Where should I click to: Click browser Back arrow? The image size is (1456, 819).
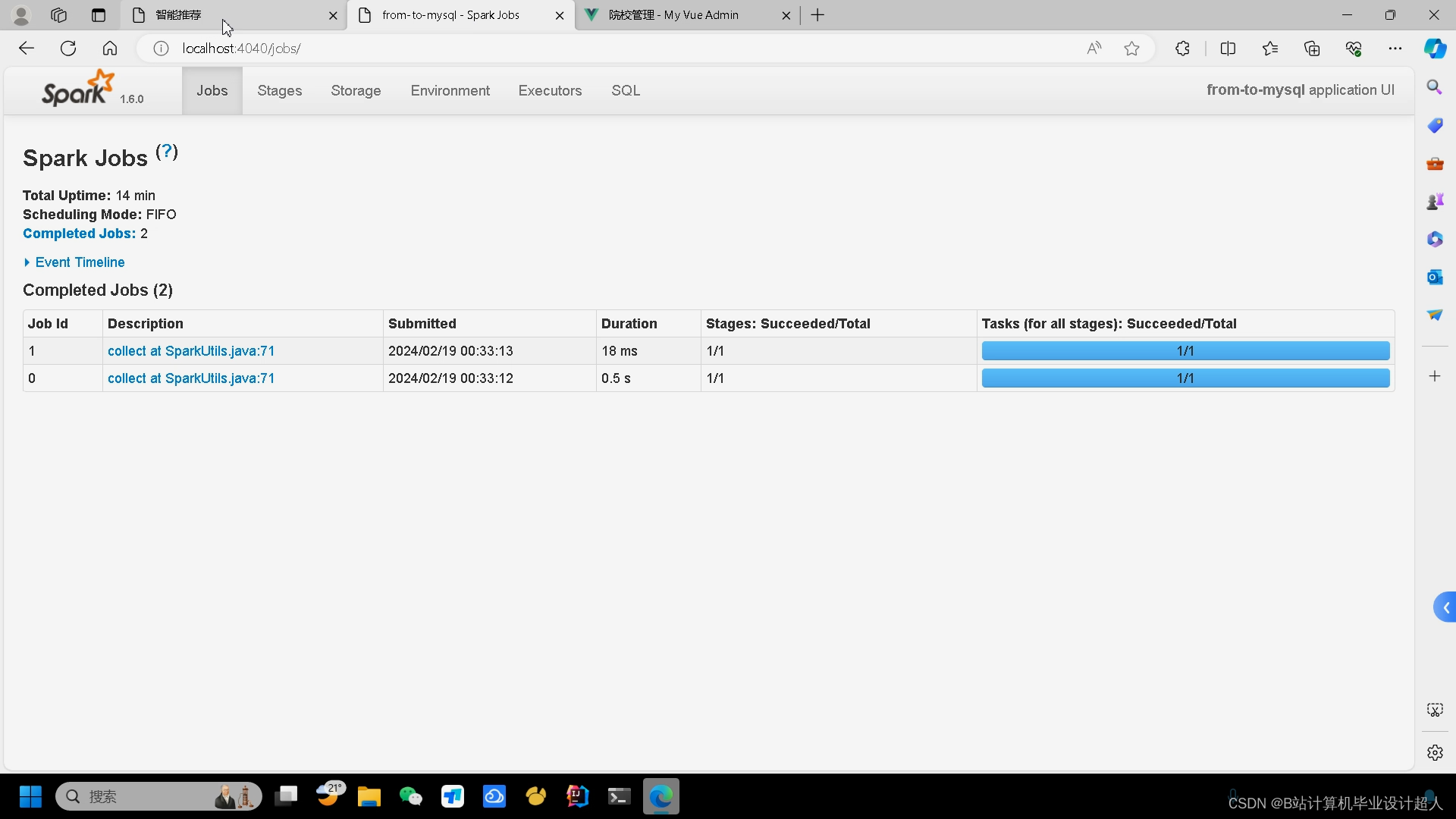pos(27,49)
